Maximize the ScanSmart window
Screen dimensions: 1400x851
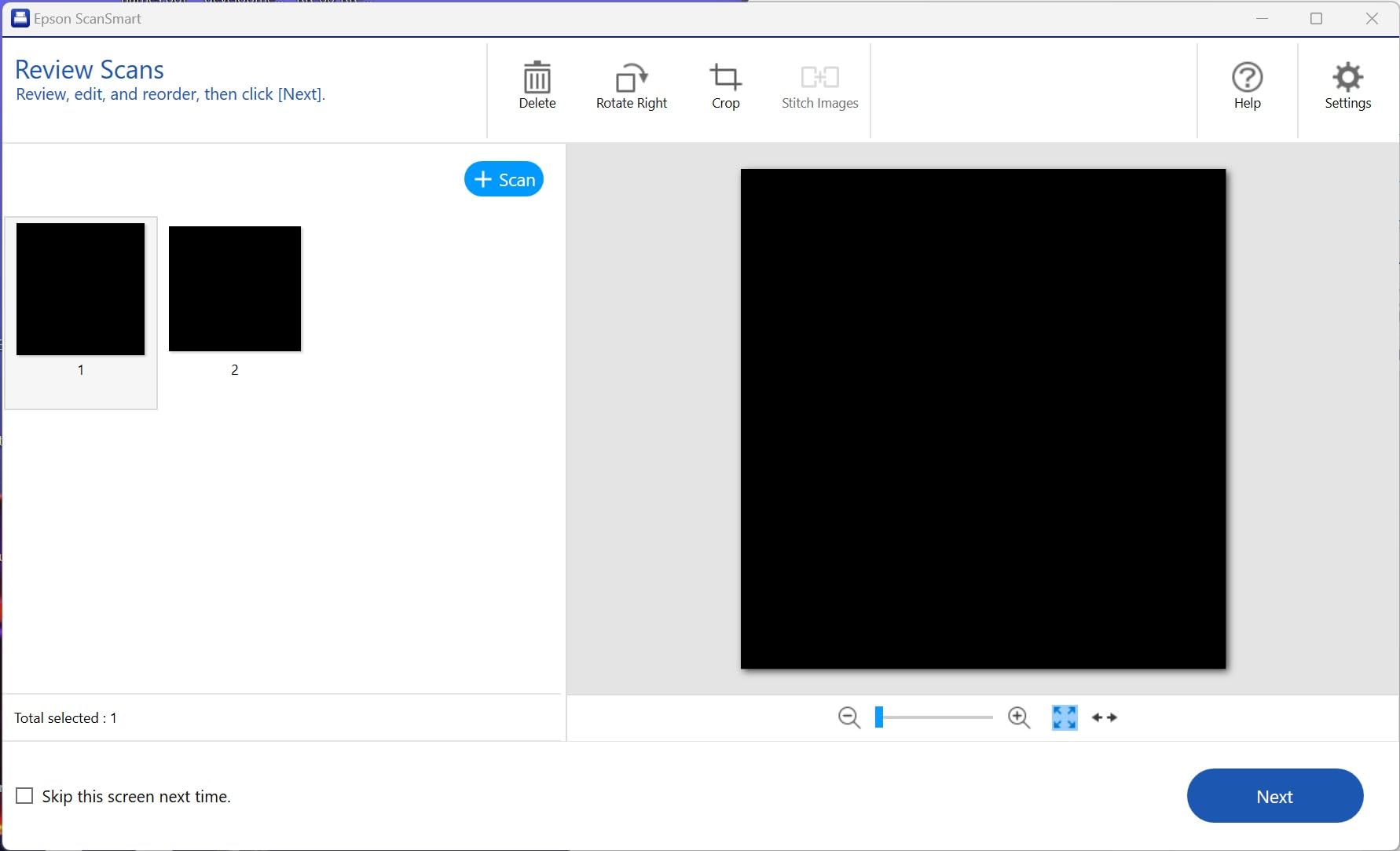1317,18
